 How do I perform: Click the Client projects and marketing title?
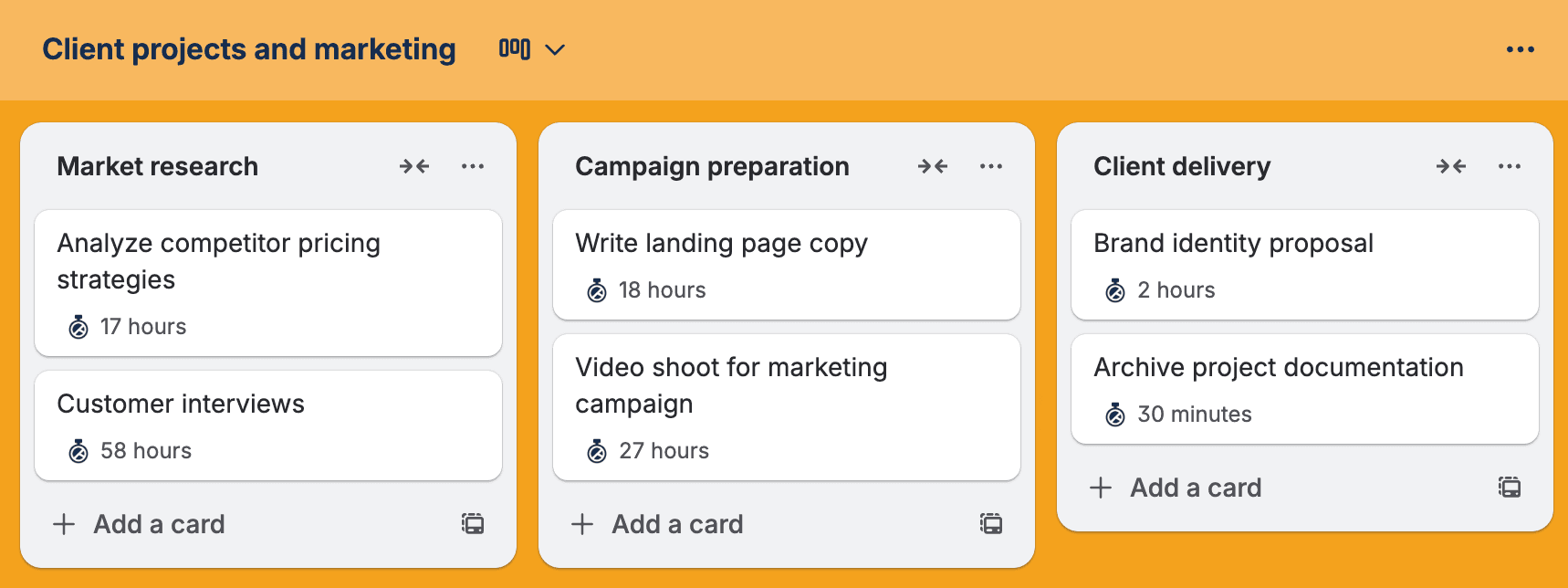click(249, 49)
